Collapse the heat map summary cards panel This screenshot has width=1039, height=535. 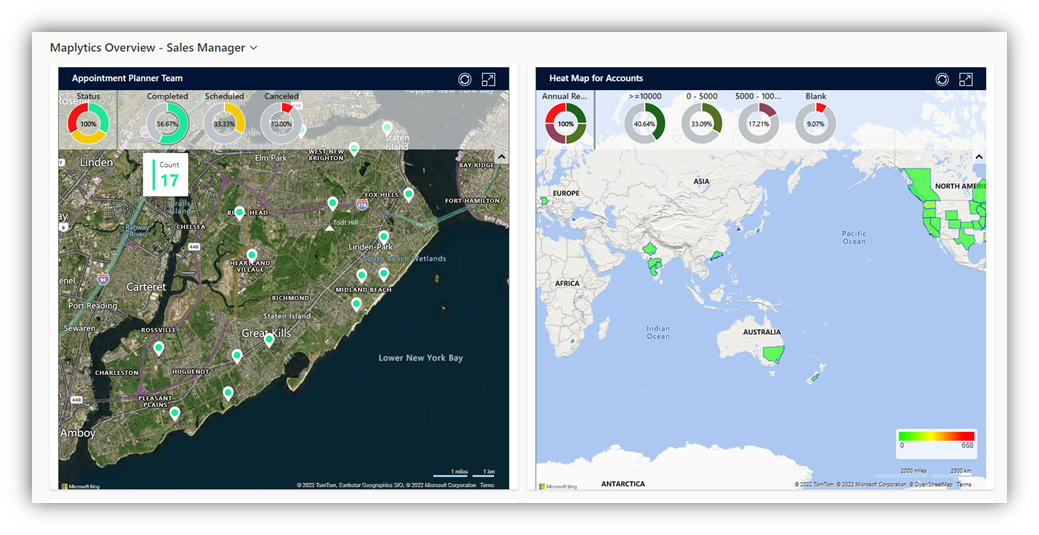pyautogui.click(x=979, y=157)
